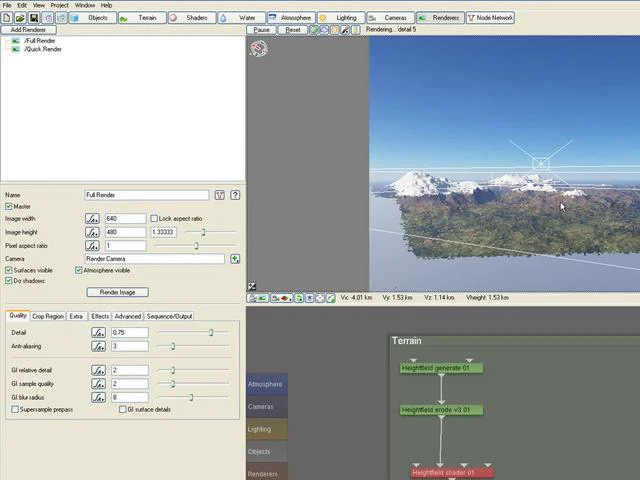Open the Project menu
The image size is (640, 480).
click(x=60, y=5)
